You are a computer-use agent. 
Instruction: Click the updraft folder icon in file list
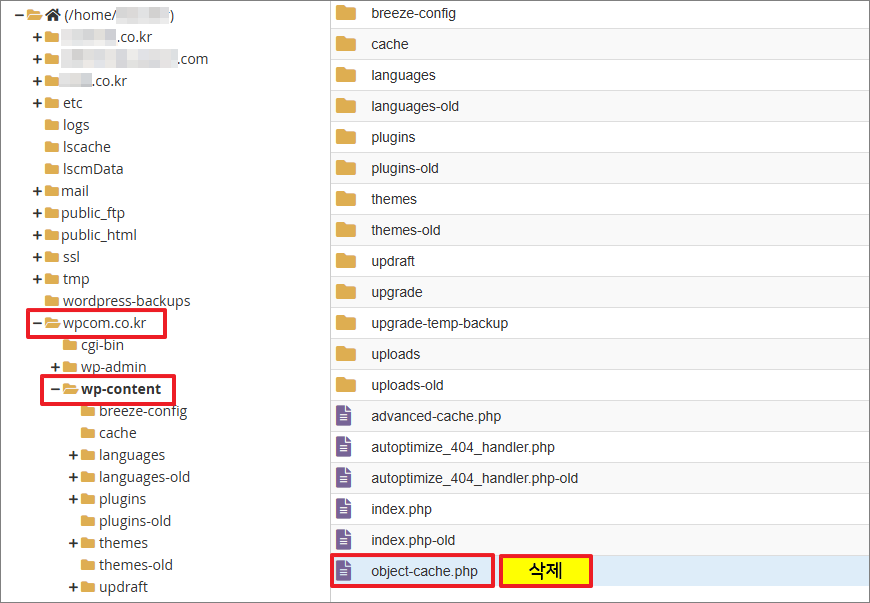[x=346, y=261]
